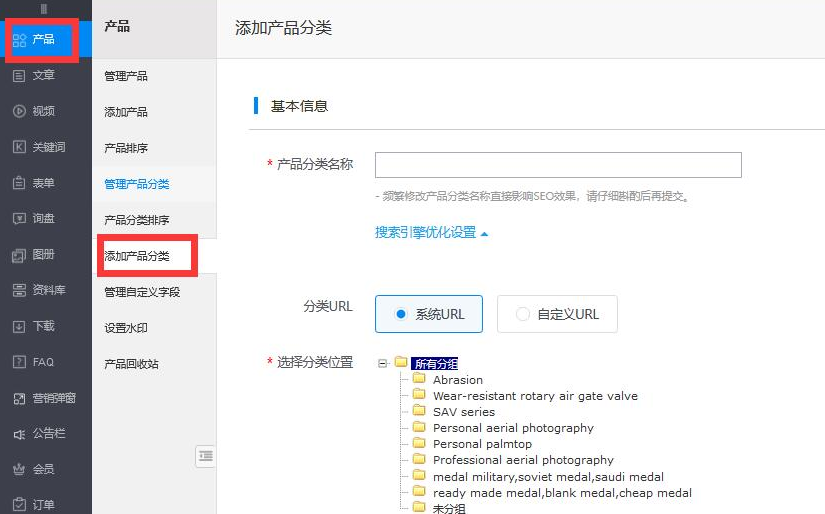This screenshot has width=825, height=514.
Task: Click the 所有分组 root folder icon
Action: (401, 362)
